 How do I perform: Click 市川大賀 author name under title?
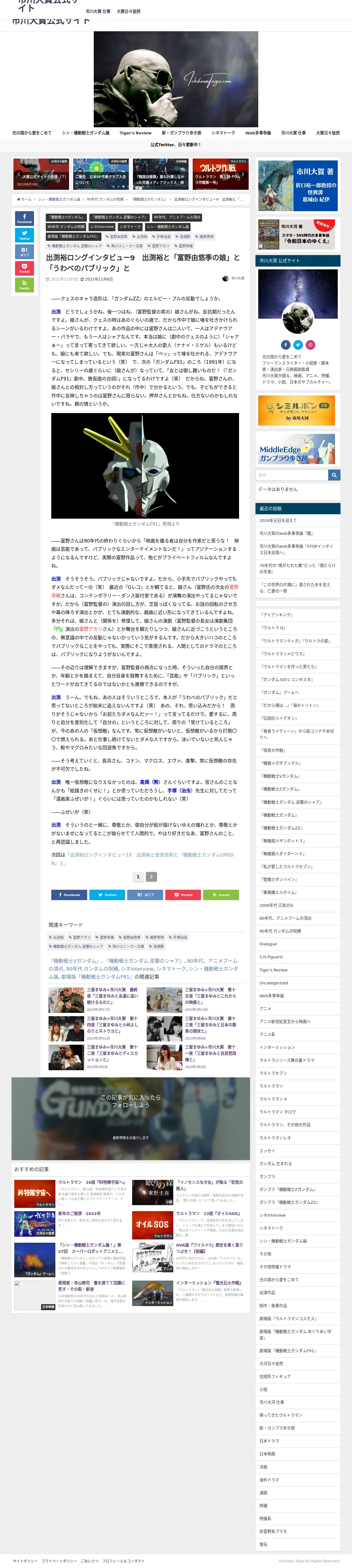pos(238,278)
